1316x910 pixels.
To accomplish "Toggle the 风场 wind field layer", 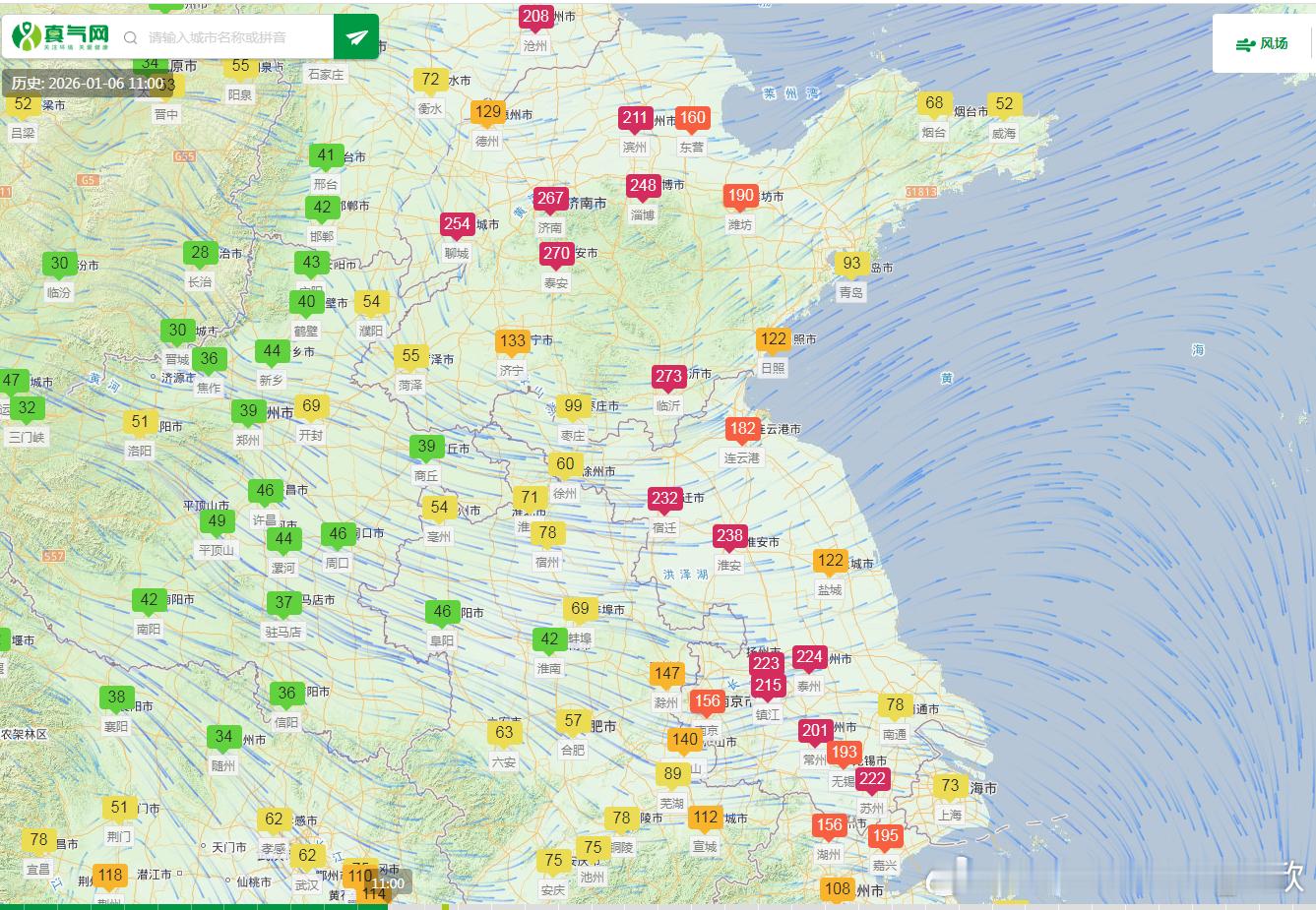I will [x=1263, y=43].
